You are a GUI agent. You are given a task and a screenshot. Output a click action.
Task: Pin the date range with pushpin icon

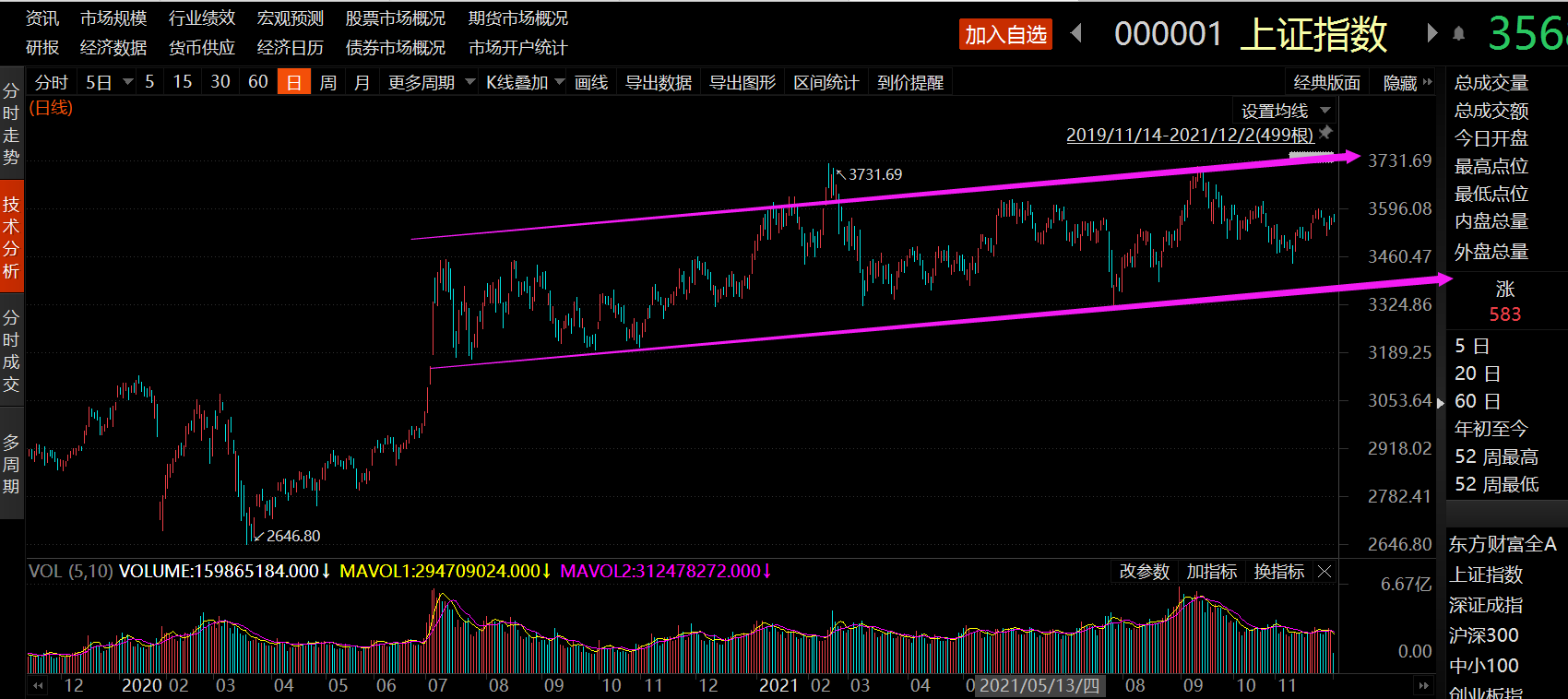tap(1325, 133)
